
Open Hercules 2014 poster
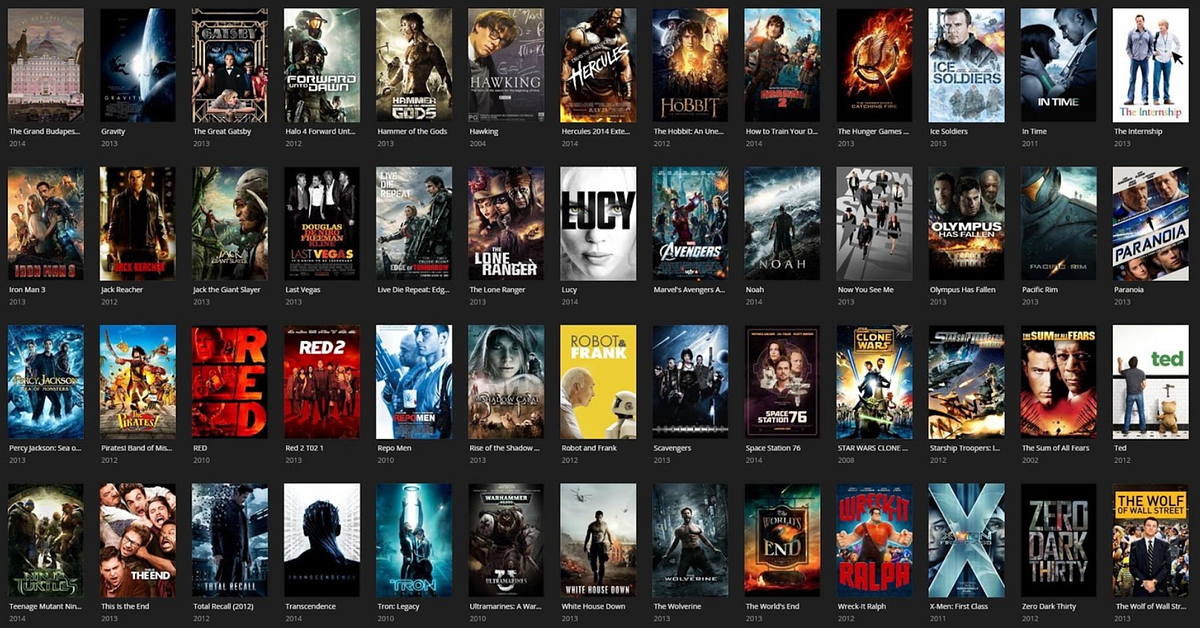point(598,65)
